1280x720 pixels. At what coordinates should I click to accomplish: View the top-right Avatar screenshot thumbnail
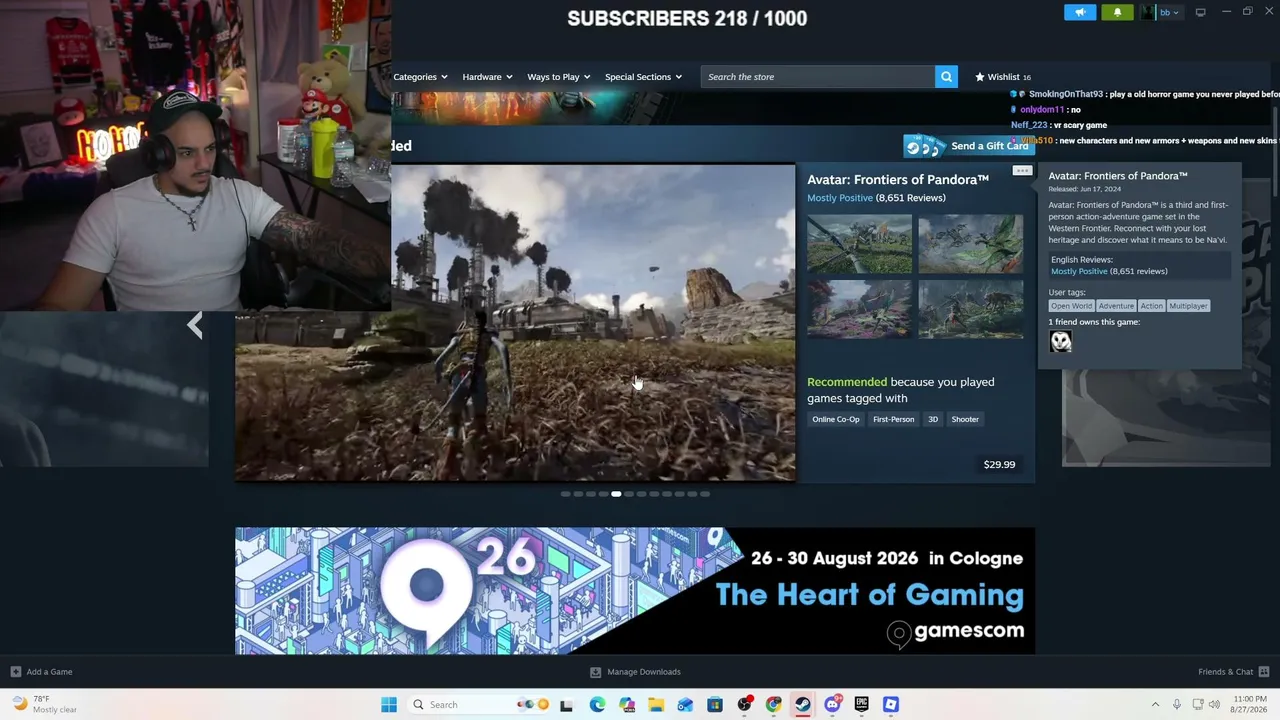point(971,243)
